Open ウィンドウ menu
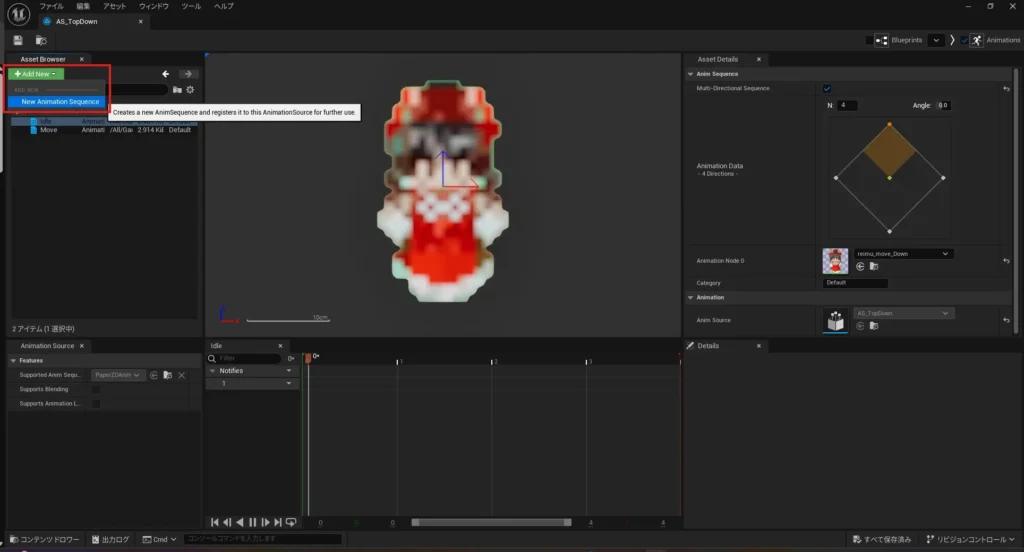Screen dimensions: 1024x552 (153, 6)
